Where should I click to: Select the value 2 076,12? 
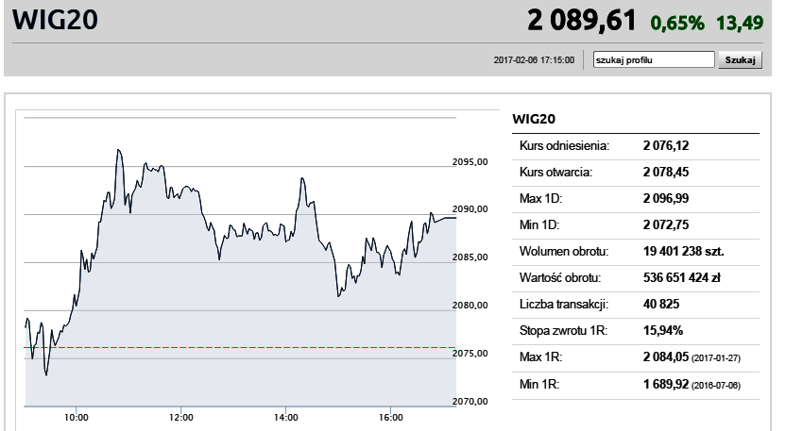point(666,146)
